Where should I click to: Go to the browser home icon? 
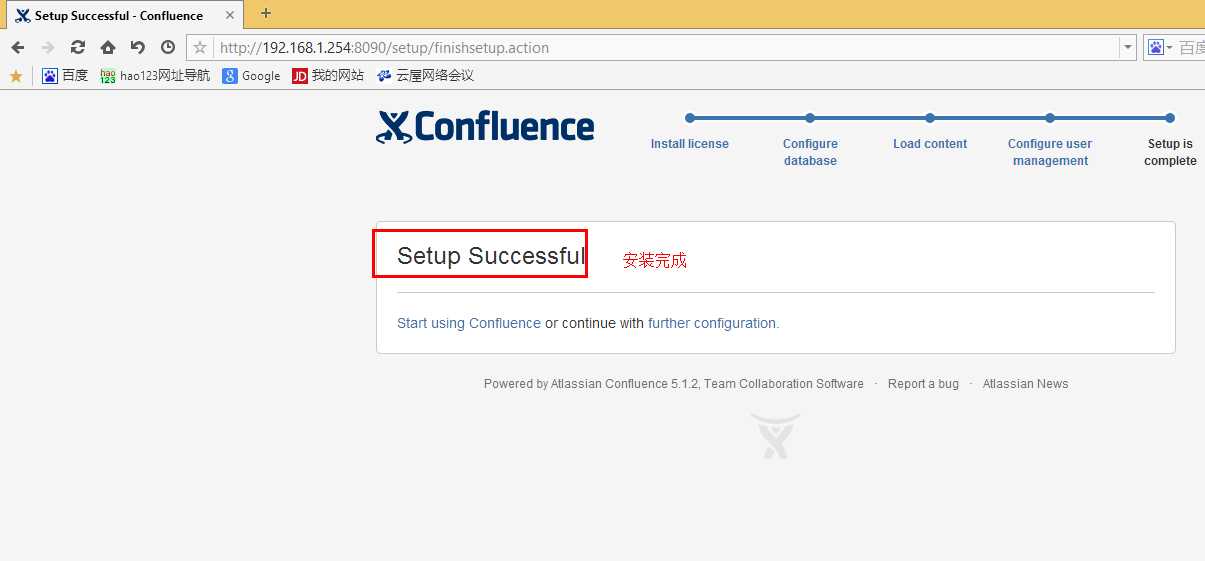pos(108,47)
